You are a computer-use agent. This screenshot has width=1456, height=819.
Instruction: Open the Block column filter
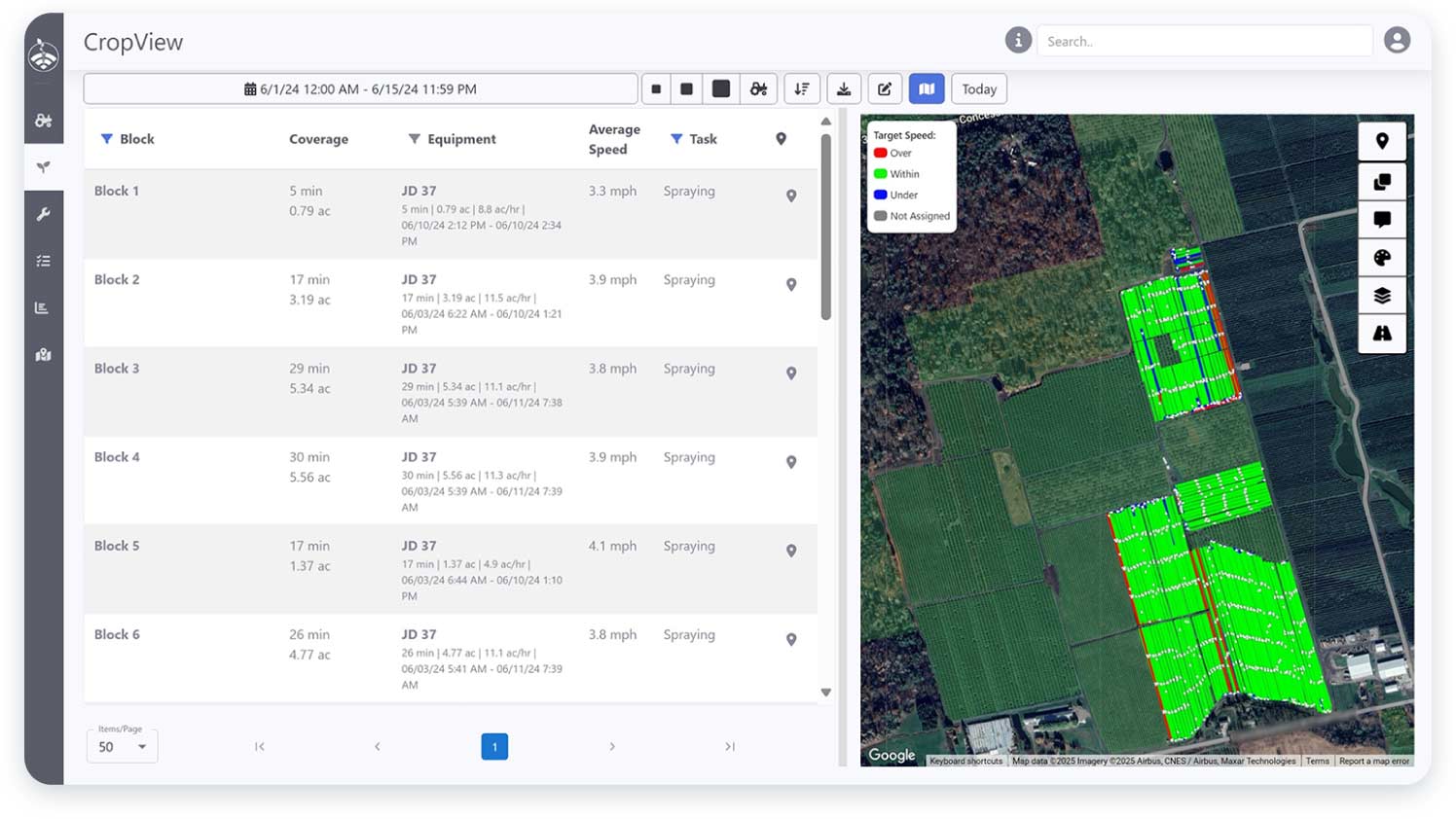point(107,138)
